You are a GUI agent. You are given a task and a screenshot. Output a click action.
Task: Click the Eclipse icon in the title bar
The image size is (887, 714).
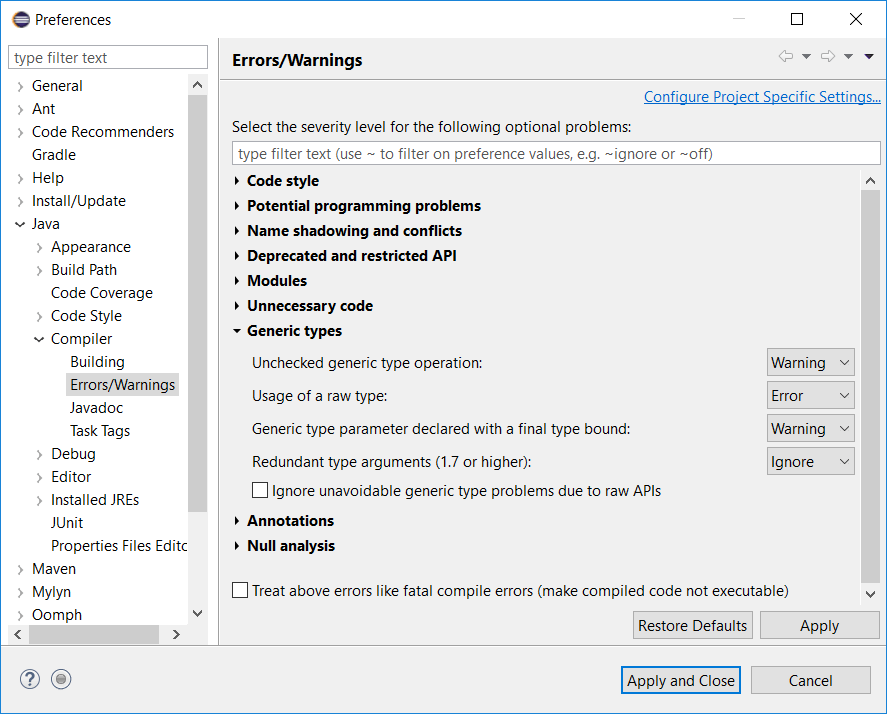[21, 19]
